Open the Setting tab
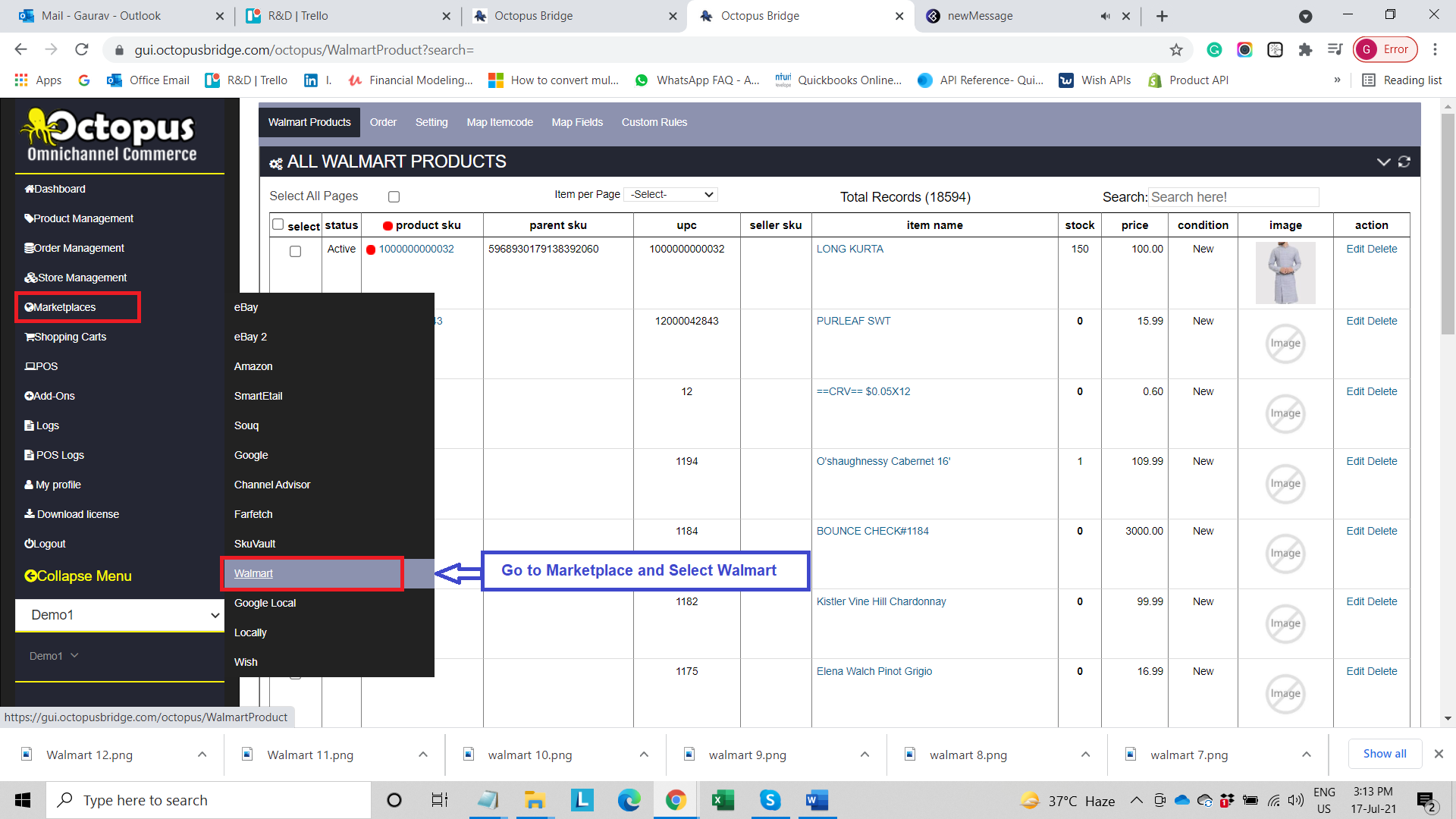 tap(431, 122)
